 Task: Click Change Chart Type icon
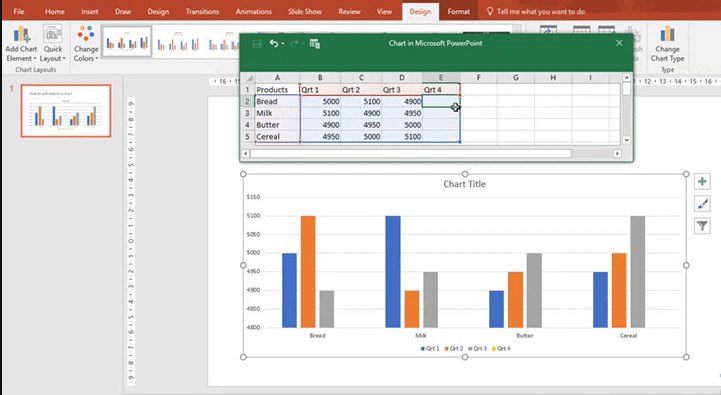pyautogui.click(x=667, y=44)
